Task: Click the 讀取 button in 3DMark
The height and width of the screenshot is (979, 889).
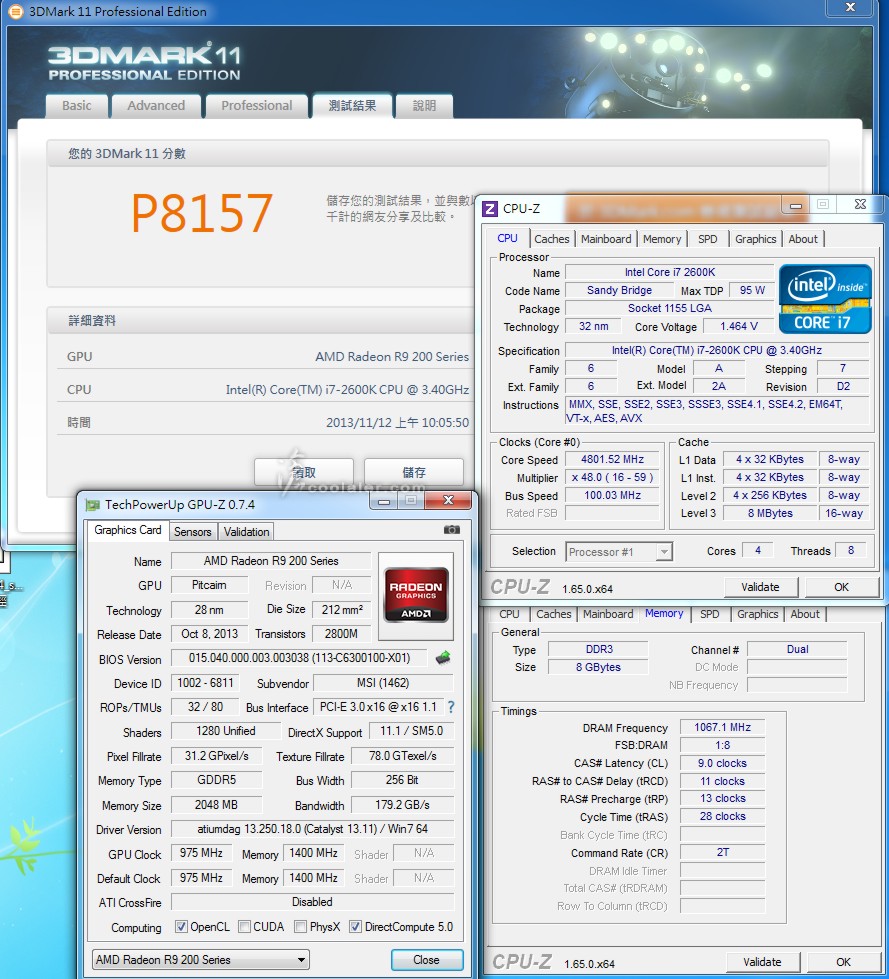Action: [304, 472]
